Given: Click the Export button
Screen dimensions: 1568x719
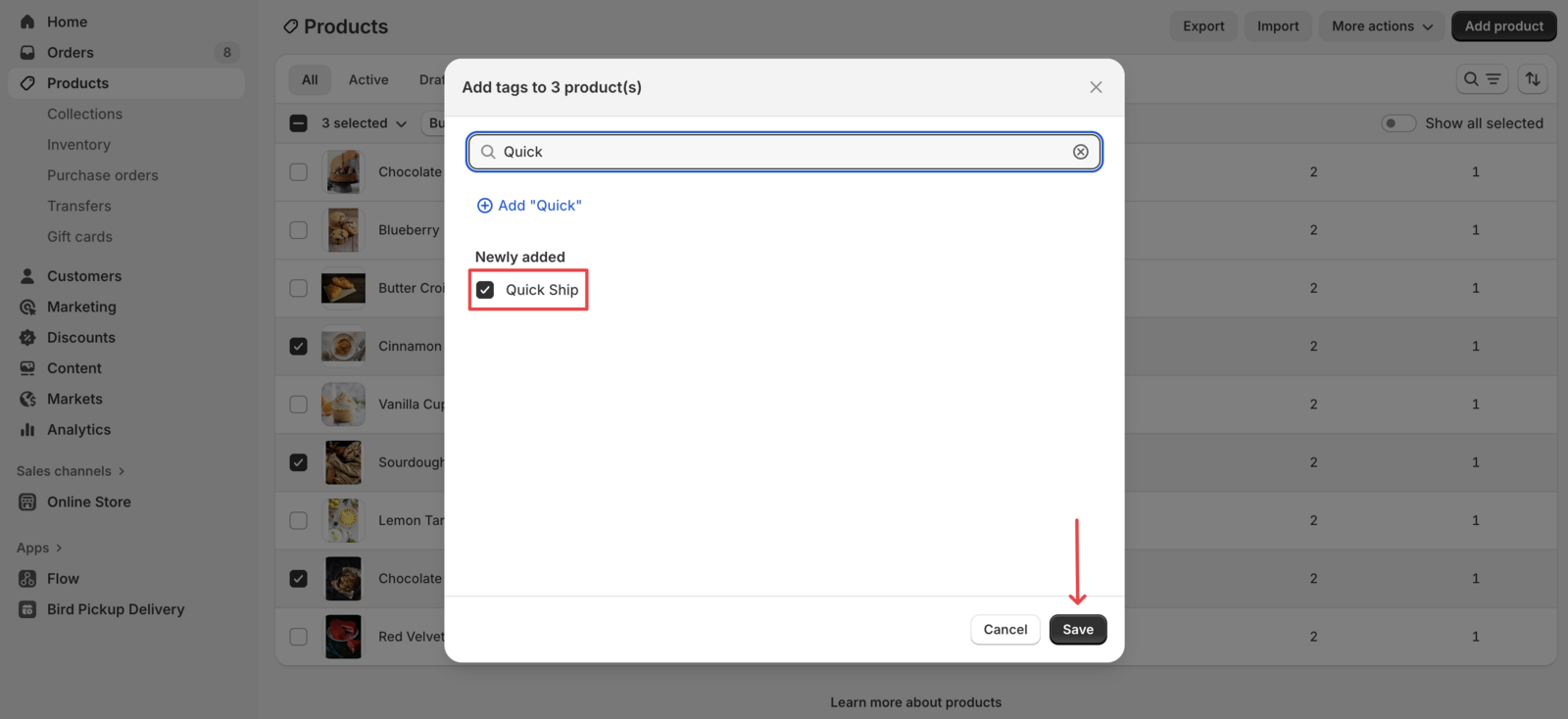Looking at the screenshot, I should pyautogui.click(x=1203, y=26).
